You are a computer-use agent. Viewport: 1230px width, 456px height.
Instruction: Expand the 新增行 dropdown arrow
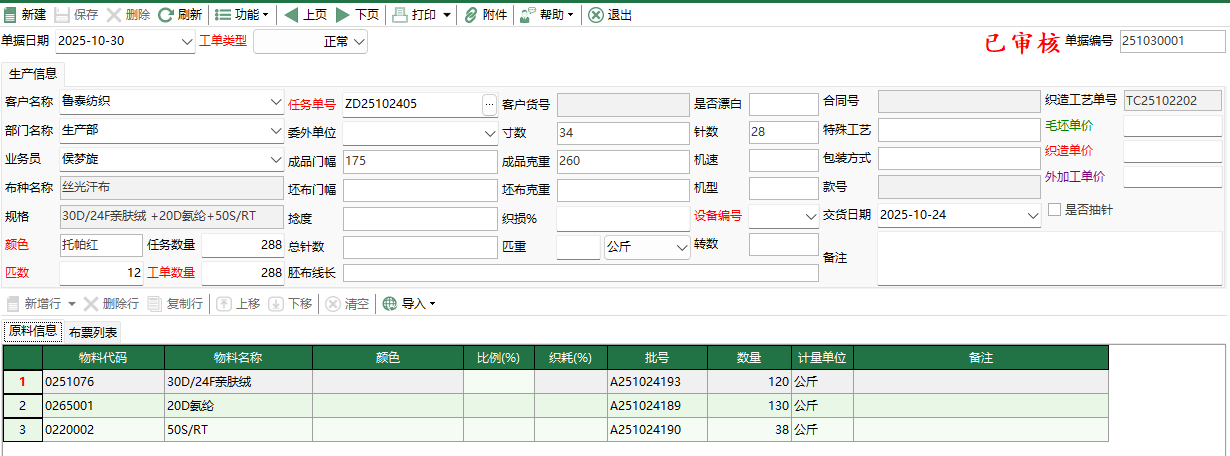[x=72, y=304]
